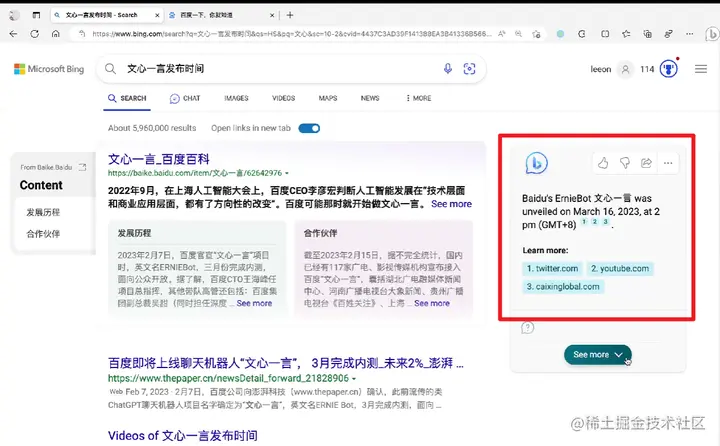Open the From Baike.Baidu source icon
Screen dimensions: 720x446
click(x=82, y=167)
